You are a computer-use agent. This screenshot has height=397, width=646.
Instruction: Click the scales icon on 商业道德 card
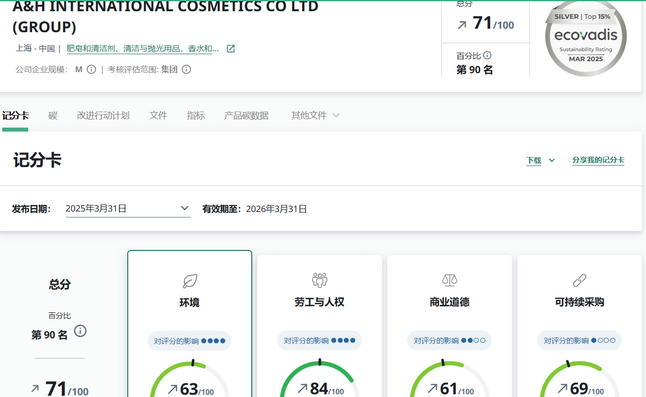coord(449,280)
